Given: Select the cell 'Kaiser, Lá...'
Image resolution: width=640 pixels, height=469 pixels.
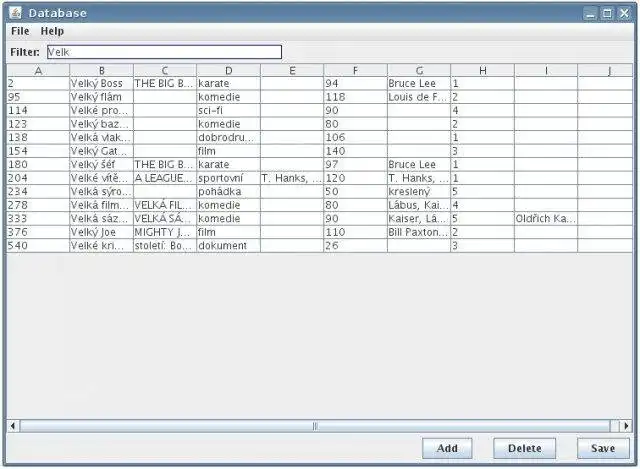Looking at the screenshot, I should point(419,218).
